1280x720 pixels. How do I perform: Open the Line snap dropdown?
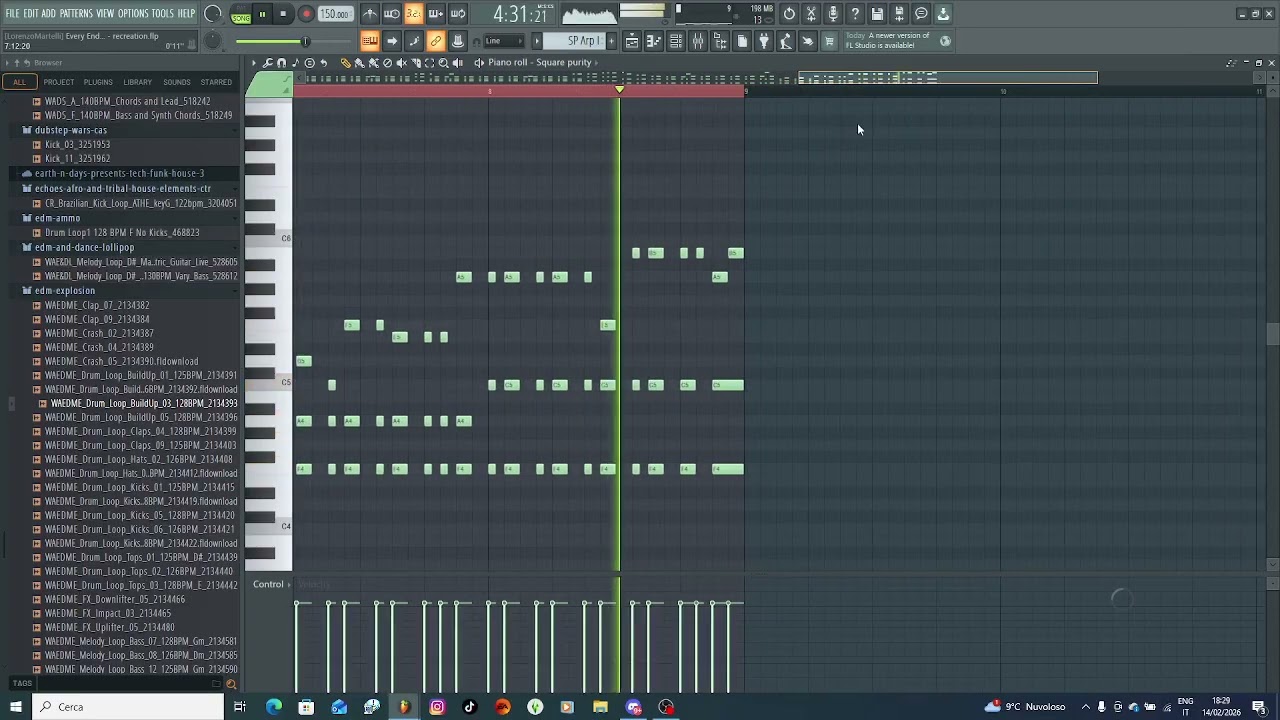tap(503, 41)
